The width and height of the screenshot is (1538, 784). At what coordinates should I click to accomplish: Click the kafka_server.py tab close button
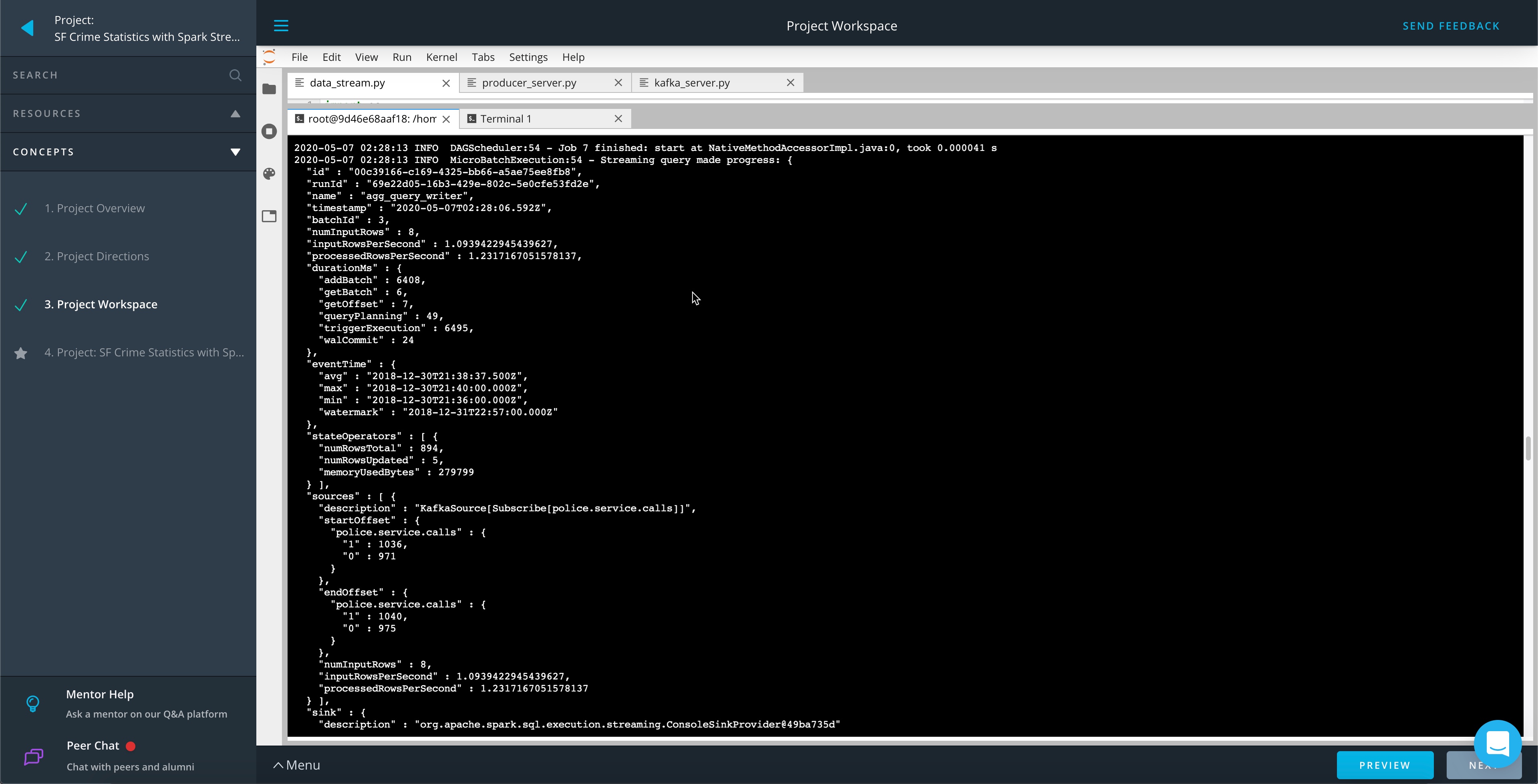[x=791, y=82]
